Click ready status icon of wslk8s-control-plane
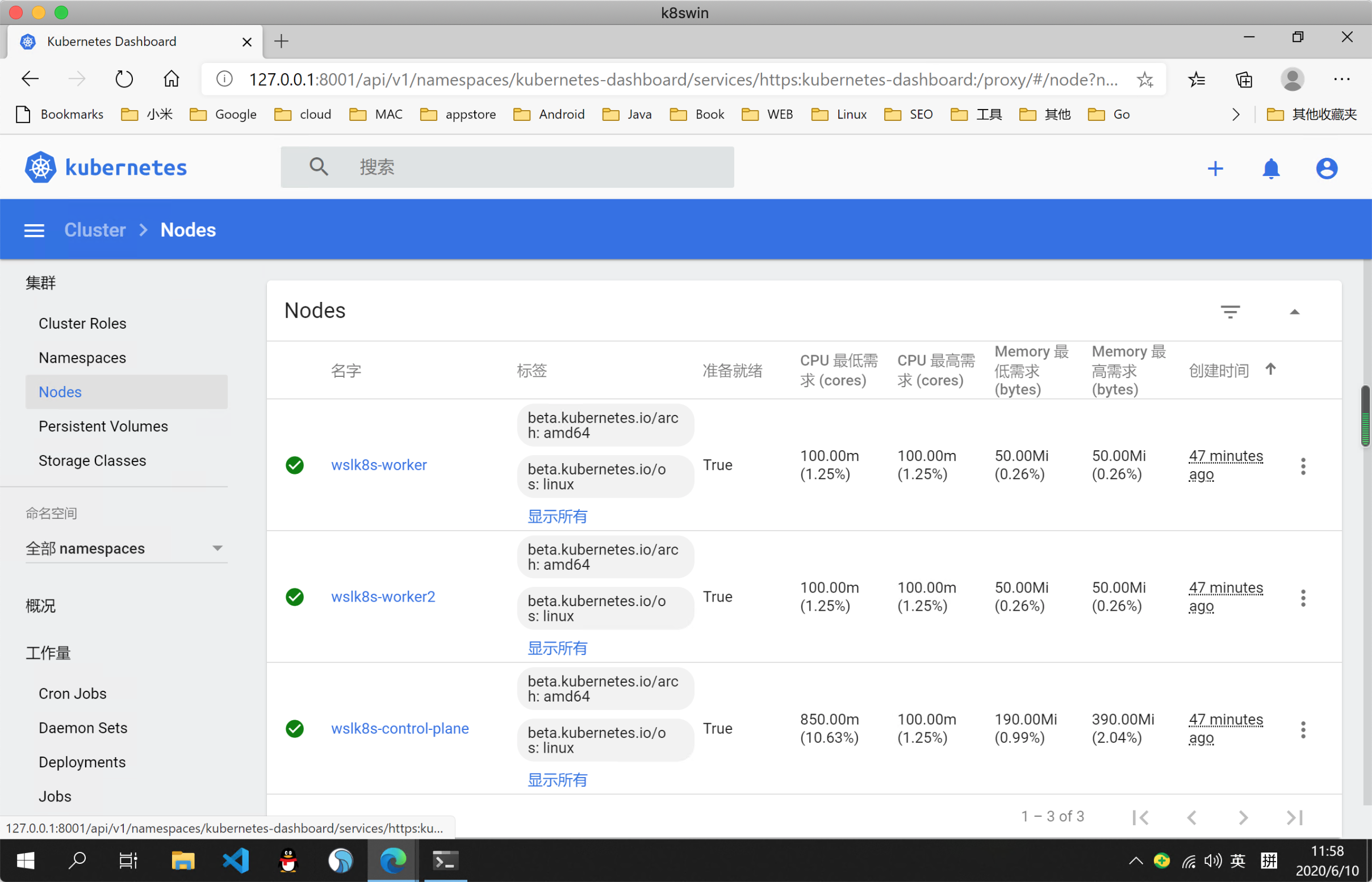 tap(295, 729)
